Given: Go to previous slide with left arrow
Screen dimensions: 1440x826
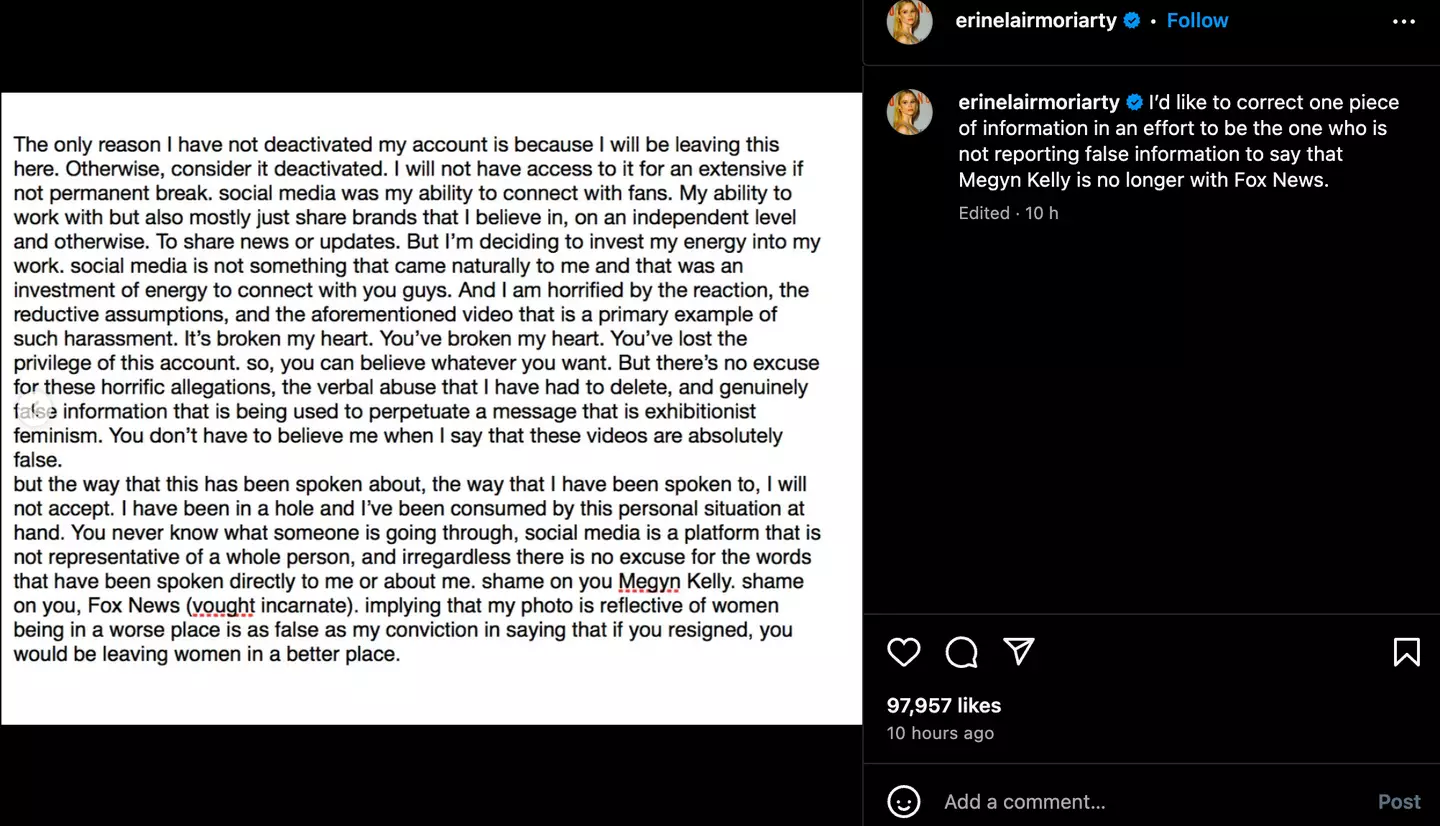Looking at the screenshot, I should [35, 408].
